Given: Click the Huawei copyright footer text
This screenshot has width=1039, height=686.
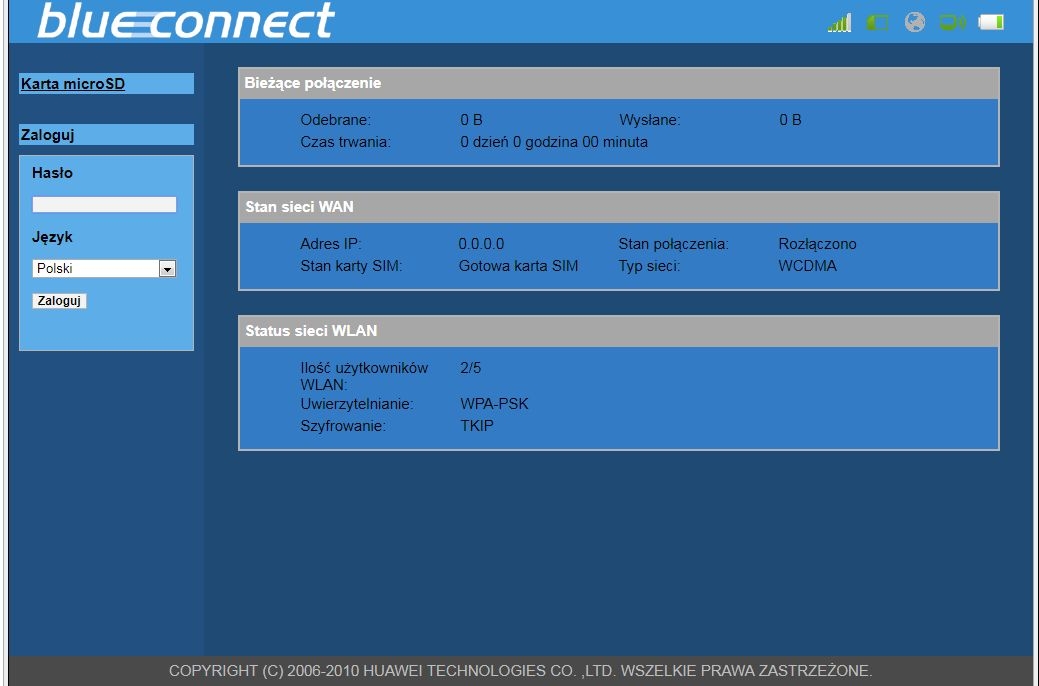Looking at the screenshot, I should pos(520,671).
